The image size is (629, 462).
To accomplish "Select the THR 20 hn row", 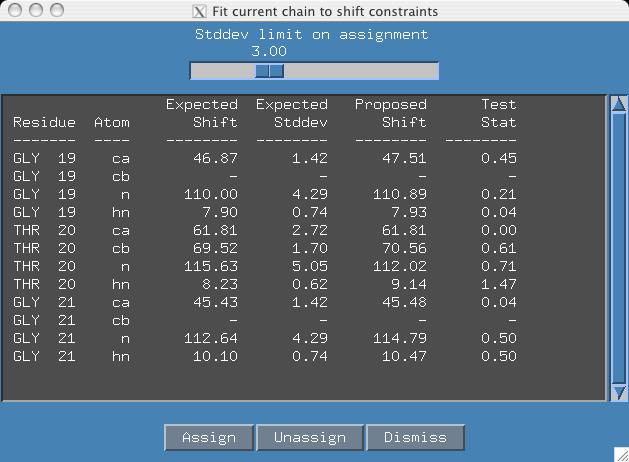I will click(265, 284).
